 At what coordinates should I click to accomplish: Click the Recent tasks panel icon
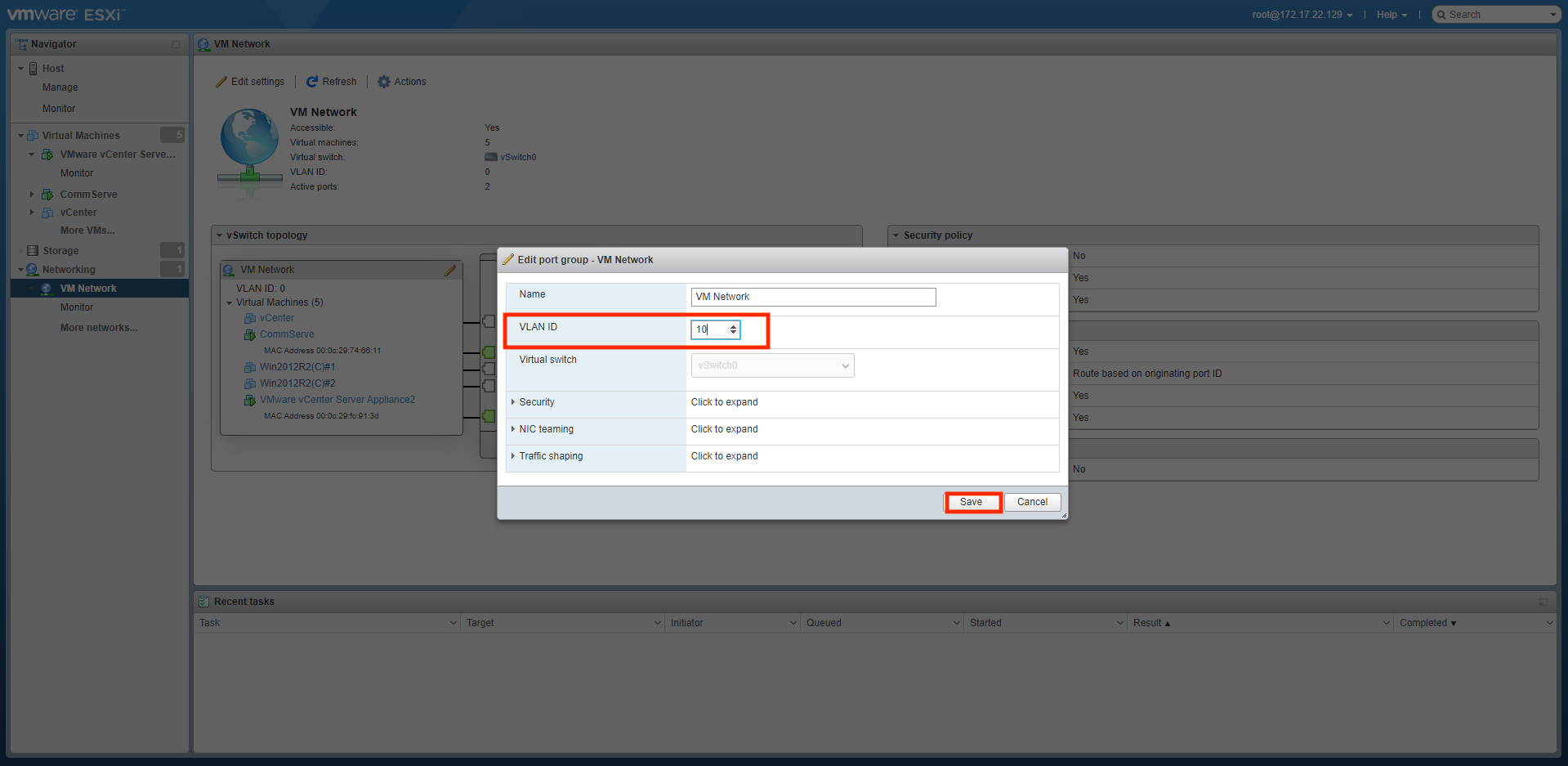point(204,602)
